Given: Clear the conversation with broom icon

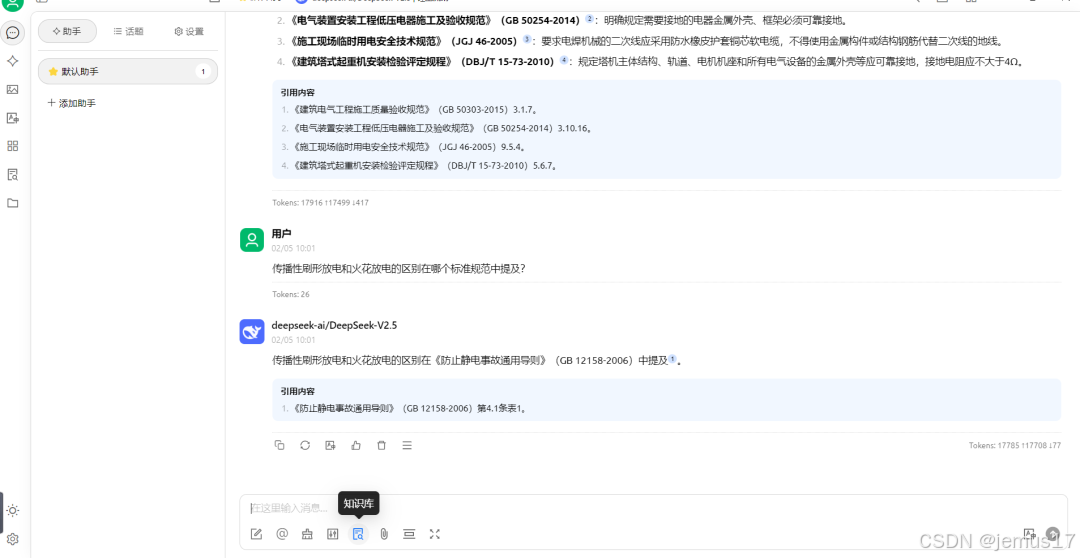Looking at the screenshot, I should point(307,534).
